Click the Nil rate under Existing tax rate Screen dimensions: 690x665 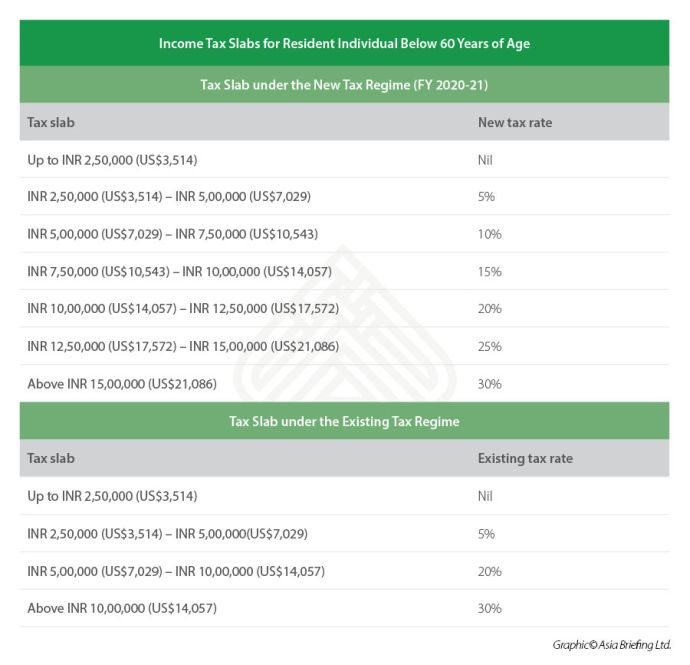click(486, 496)
